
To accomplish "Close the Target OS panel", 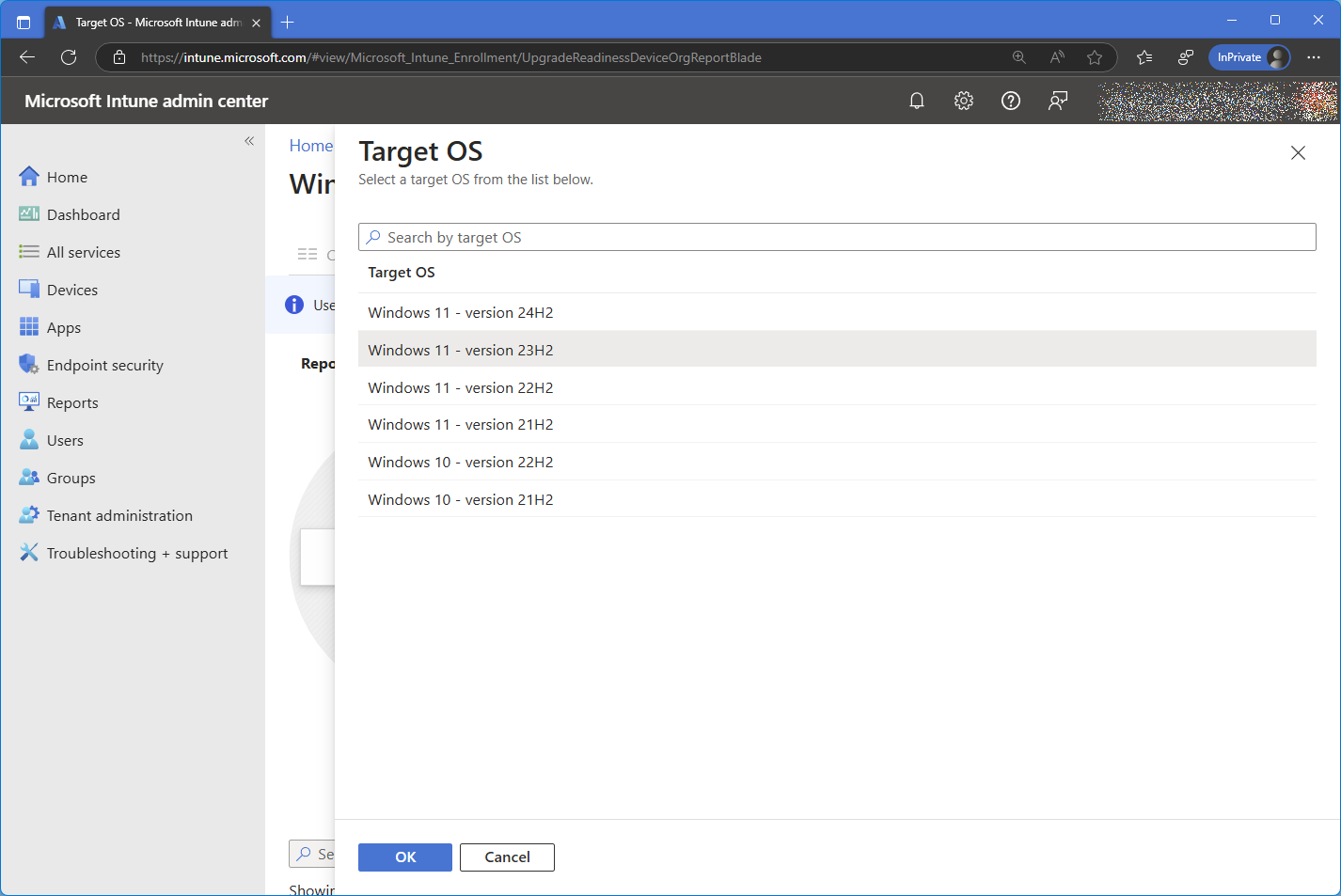I will 1298,153.
